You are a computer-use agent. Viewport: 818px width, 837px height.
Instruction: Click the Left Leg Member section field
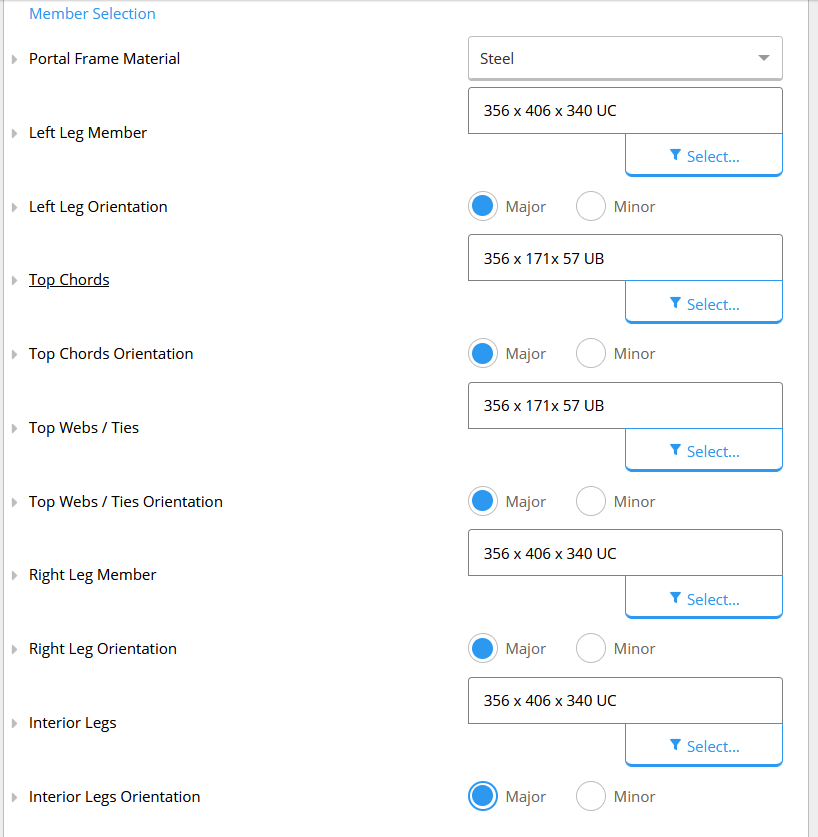(625, 110)
